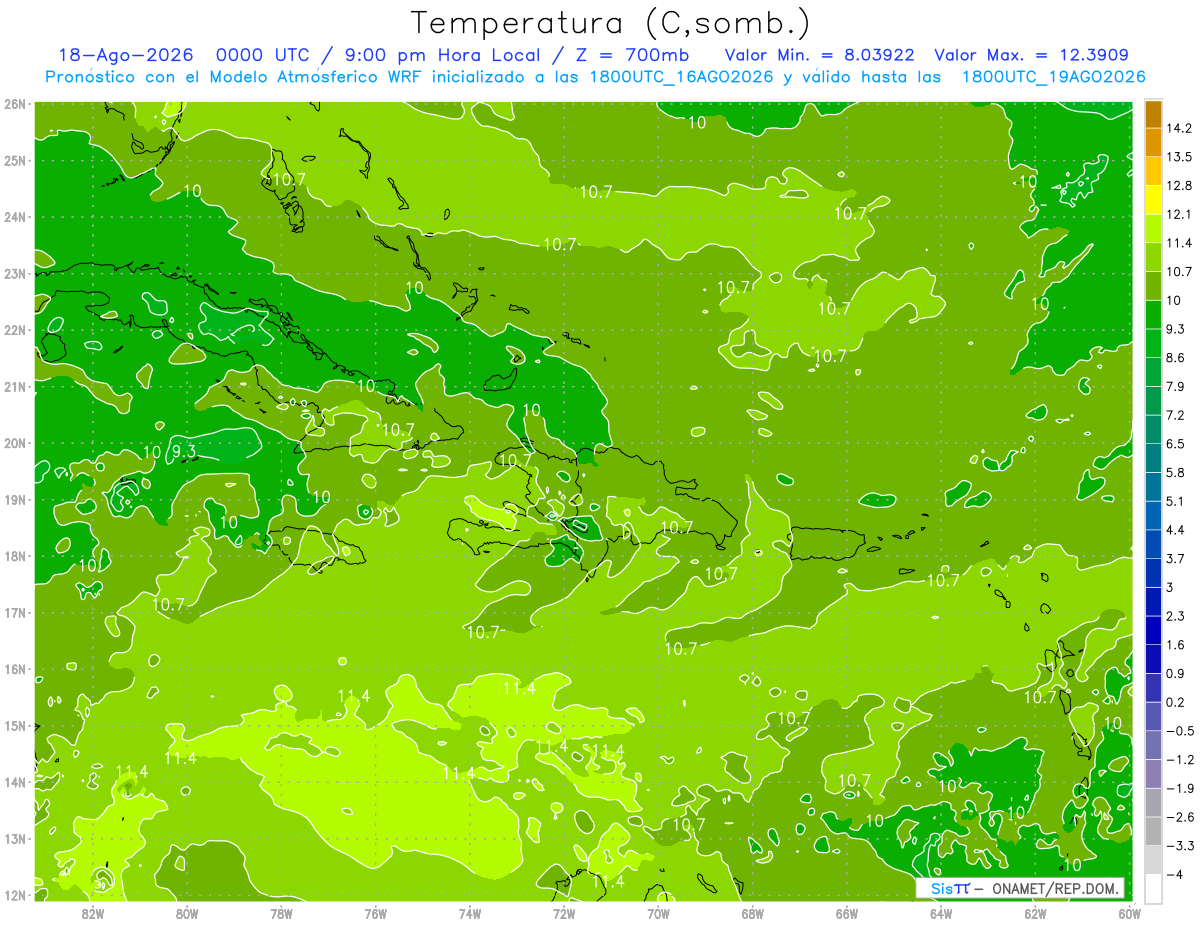
Task: Click the 82W longitude axis label
Action: (x=92, y=913)
